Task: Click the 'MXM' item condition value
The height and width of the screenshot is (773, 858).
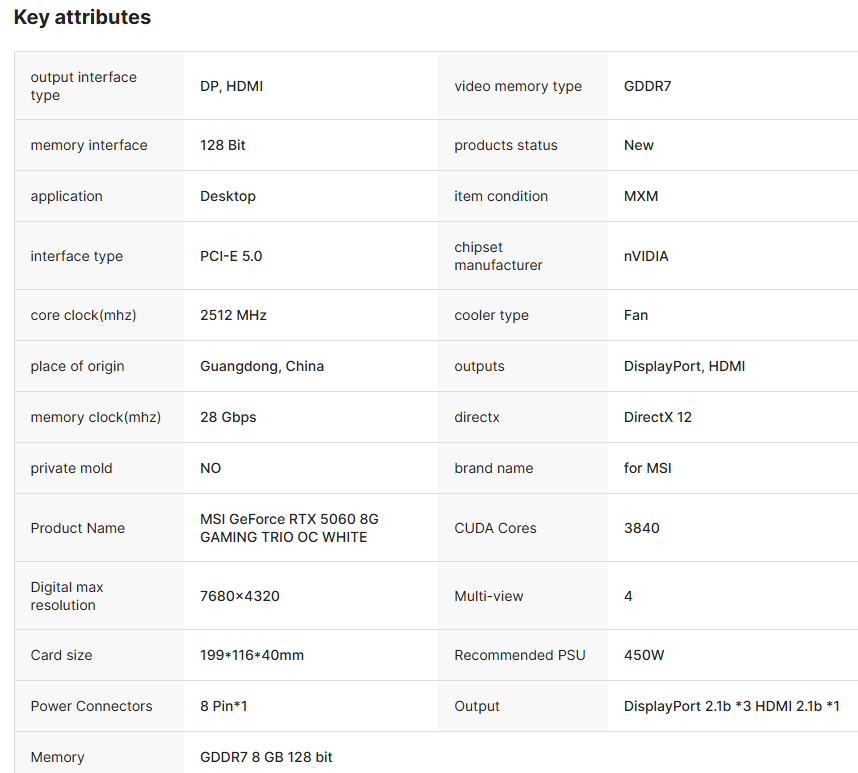Action: point(641,196)
